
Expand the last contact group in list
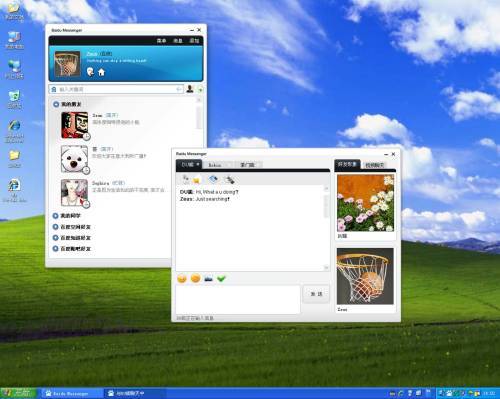tap(55, 249)
